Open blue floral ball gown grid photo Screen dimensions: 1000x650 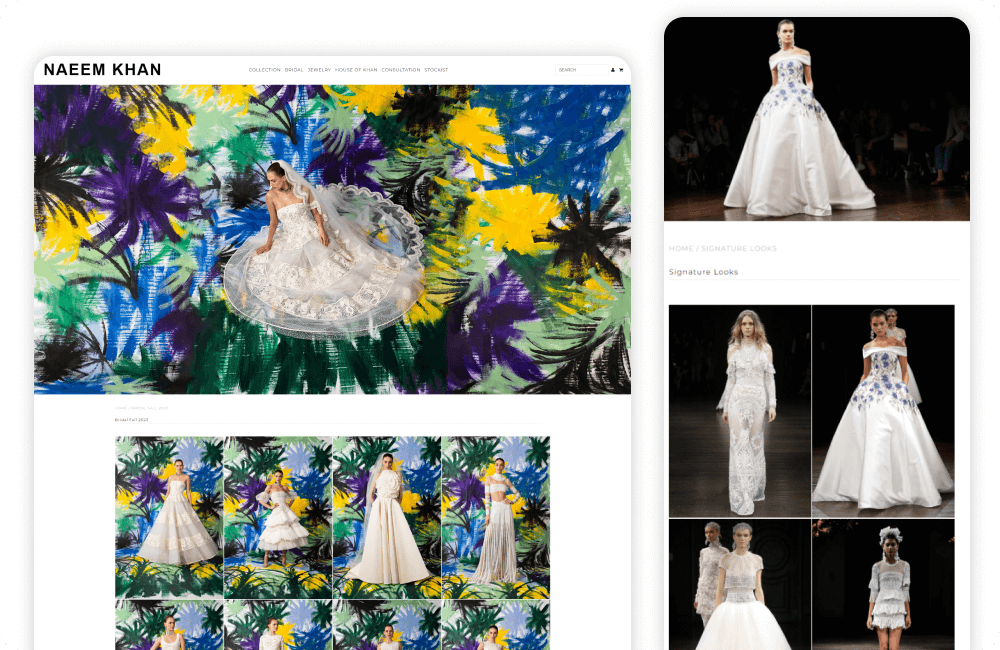click(x=883, y=410)
